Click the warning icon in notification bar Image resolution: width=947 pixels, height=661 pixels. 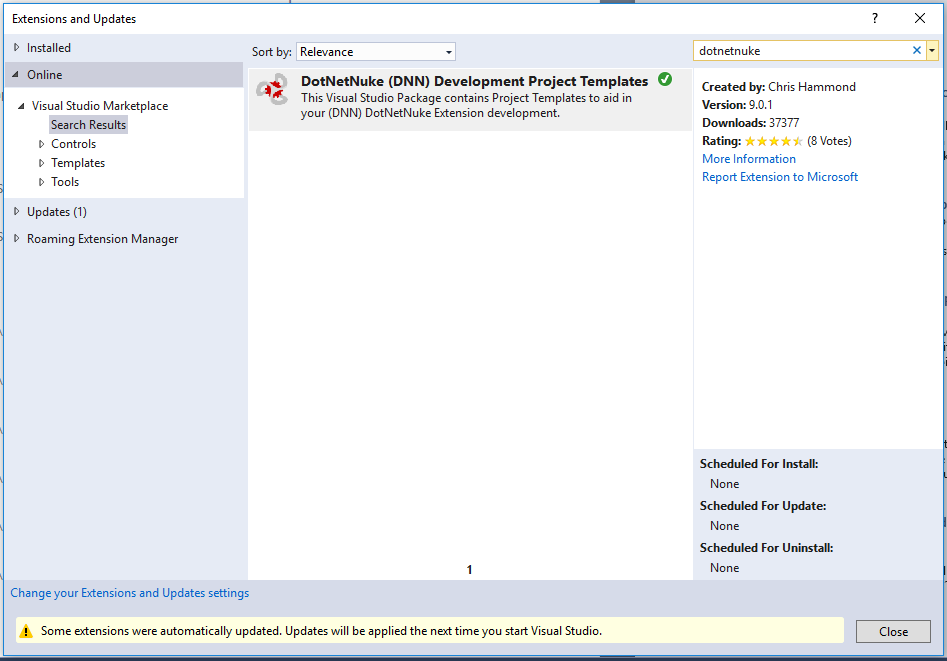point(26,631)
